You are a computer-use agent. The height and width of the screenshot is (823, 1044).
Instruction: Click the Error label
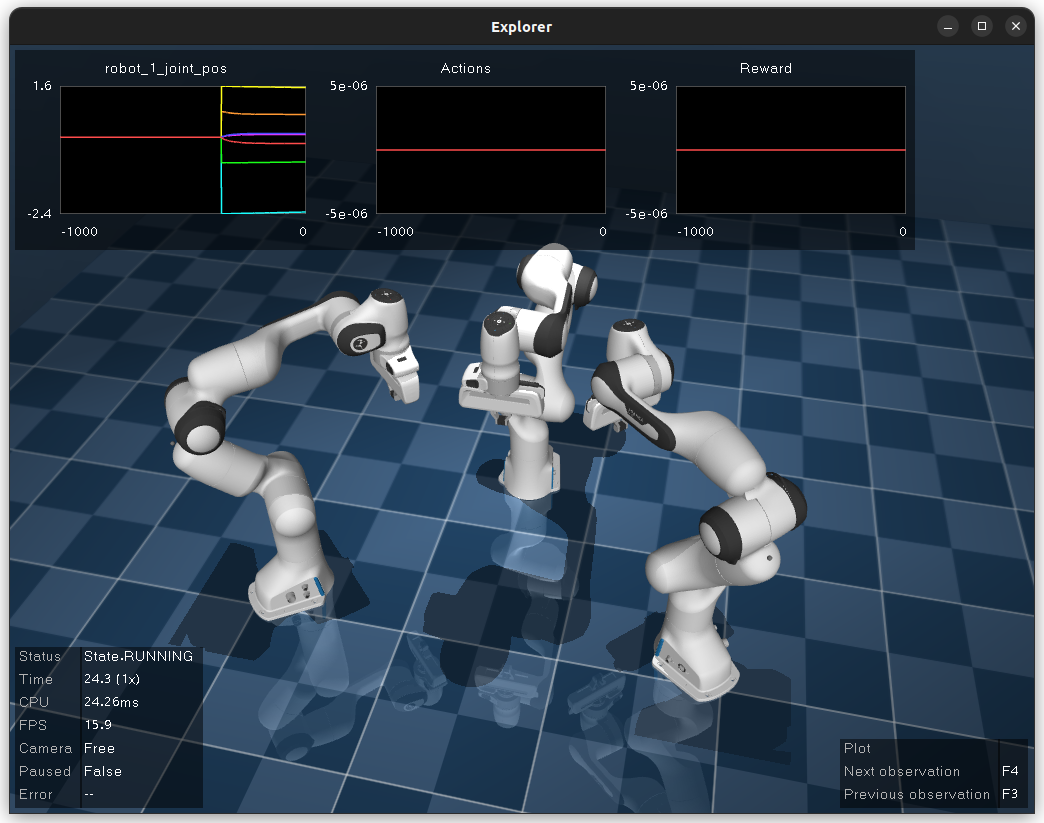pos(35,794)
